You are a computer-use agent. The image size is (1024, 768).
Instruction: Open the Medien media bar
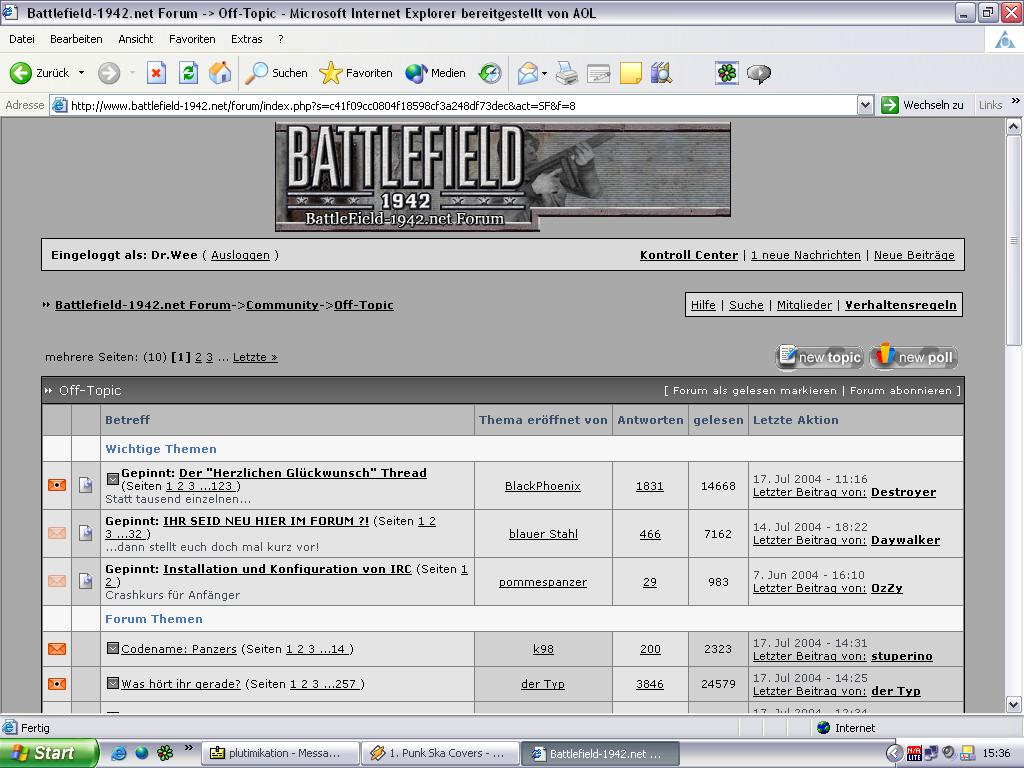pyautogui.click(x=435, y=73)
